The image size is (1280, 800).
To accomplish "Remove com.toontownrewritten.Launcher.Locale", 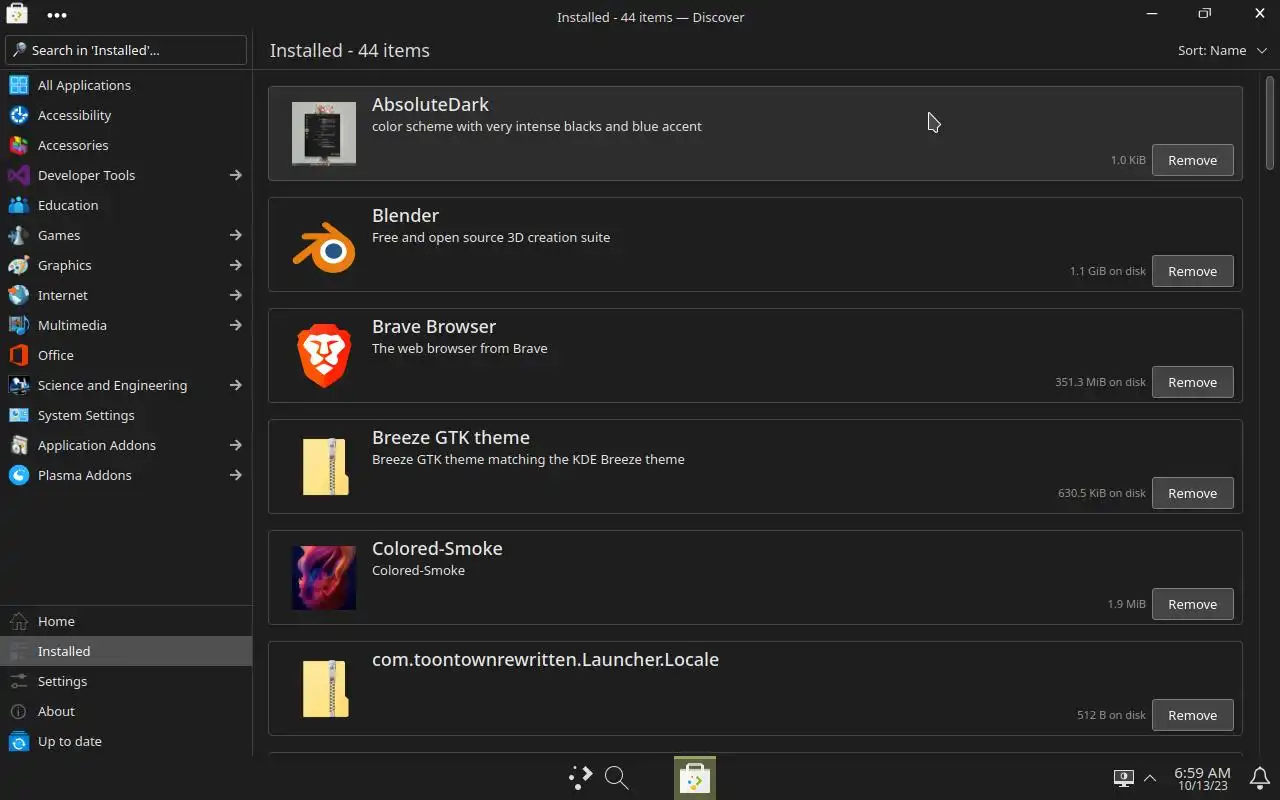I will pos(1192,715).
